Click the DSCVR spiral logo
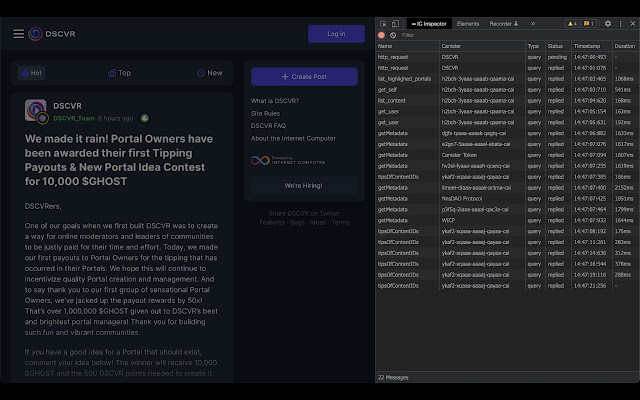Screen dimensions: 640x400 click(35, 34)
